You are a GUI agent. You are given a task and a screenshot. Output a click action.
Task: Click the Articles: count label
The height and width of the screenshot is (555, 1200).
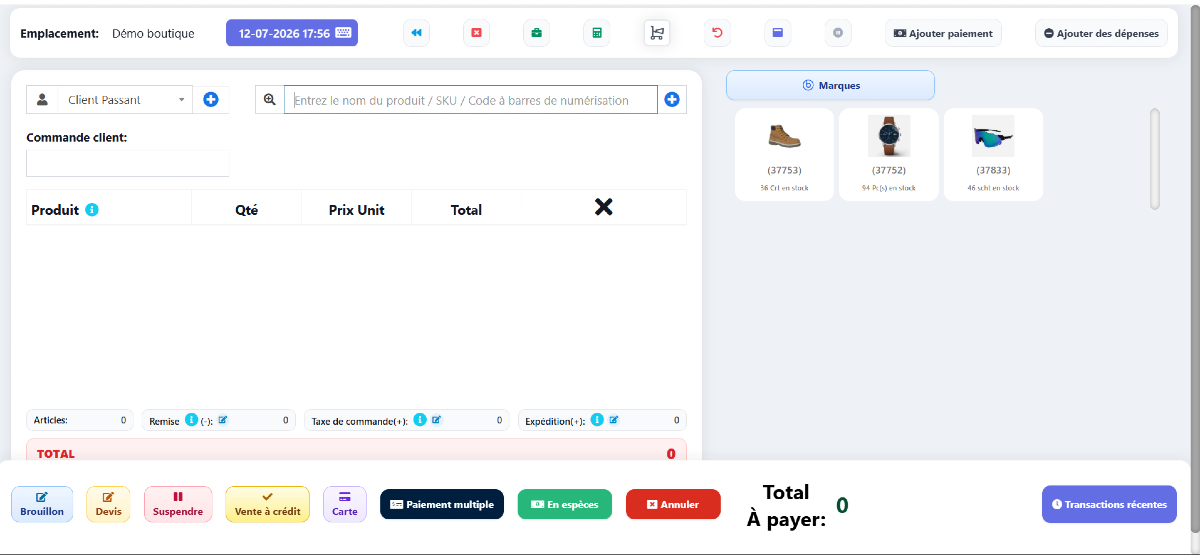tap(51, 420)
